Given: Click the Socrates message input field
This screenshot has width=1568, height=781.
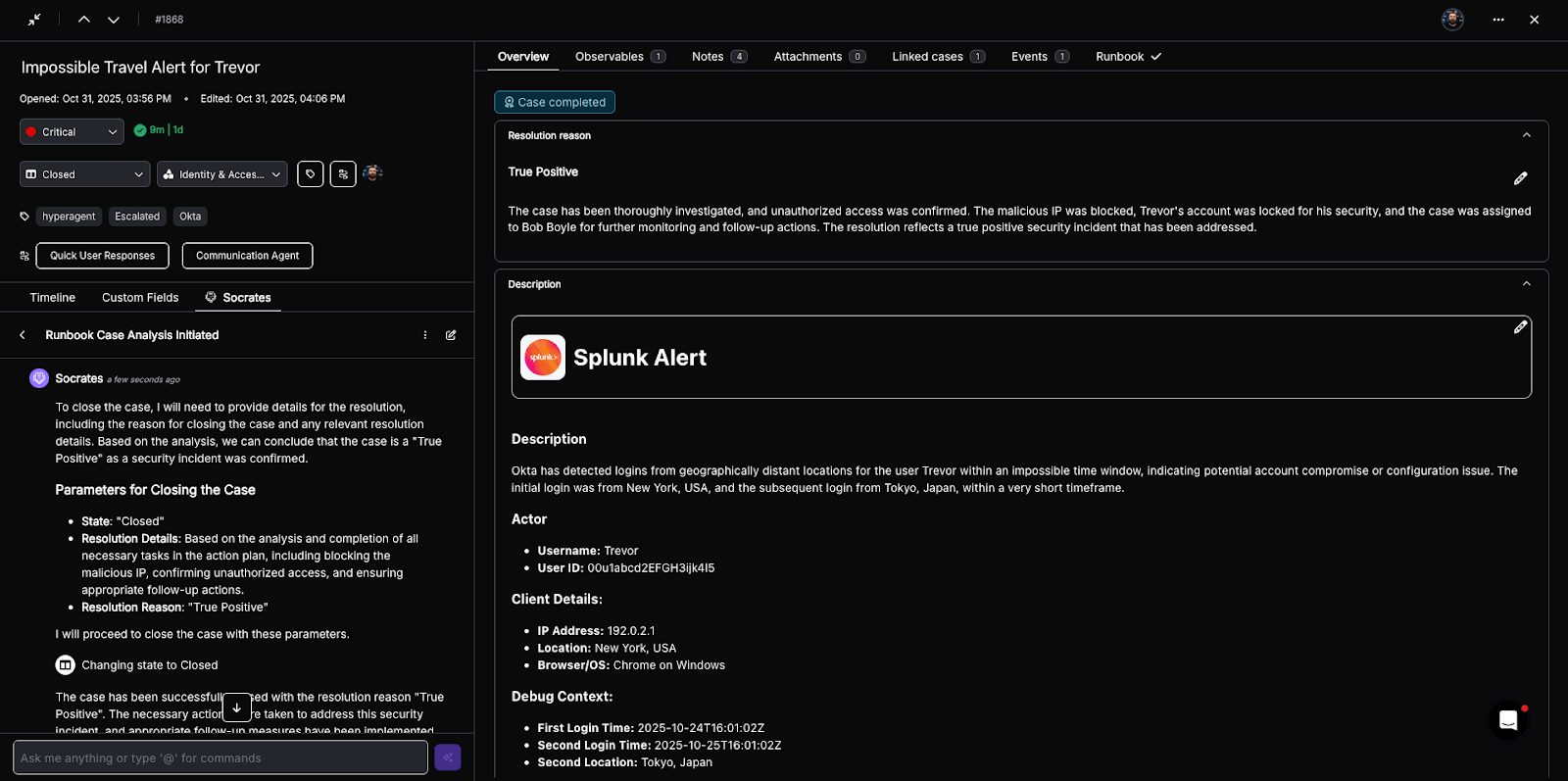Looking at the screenshot, I should 220,757.
